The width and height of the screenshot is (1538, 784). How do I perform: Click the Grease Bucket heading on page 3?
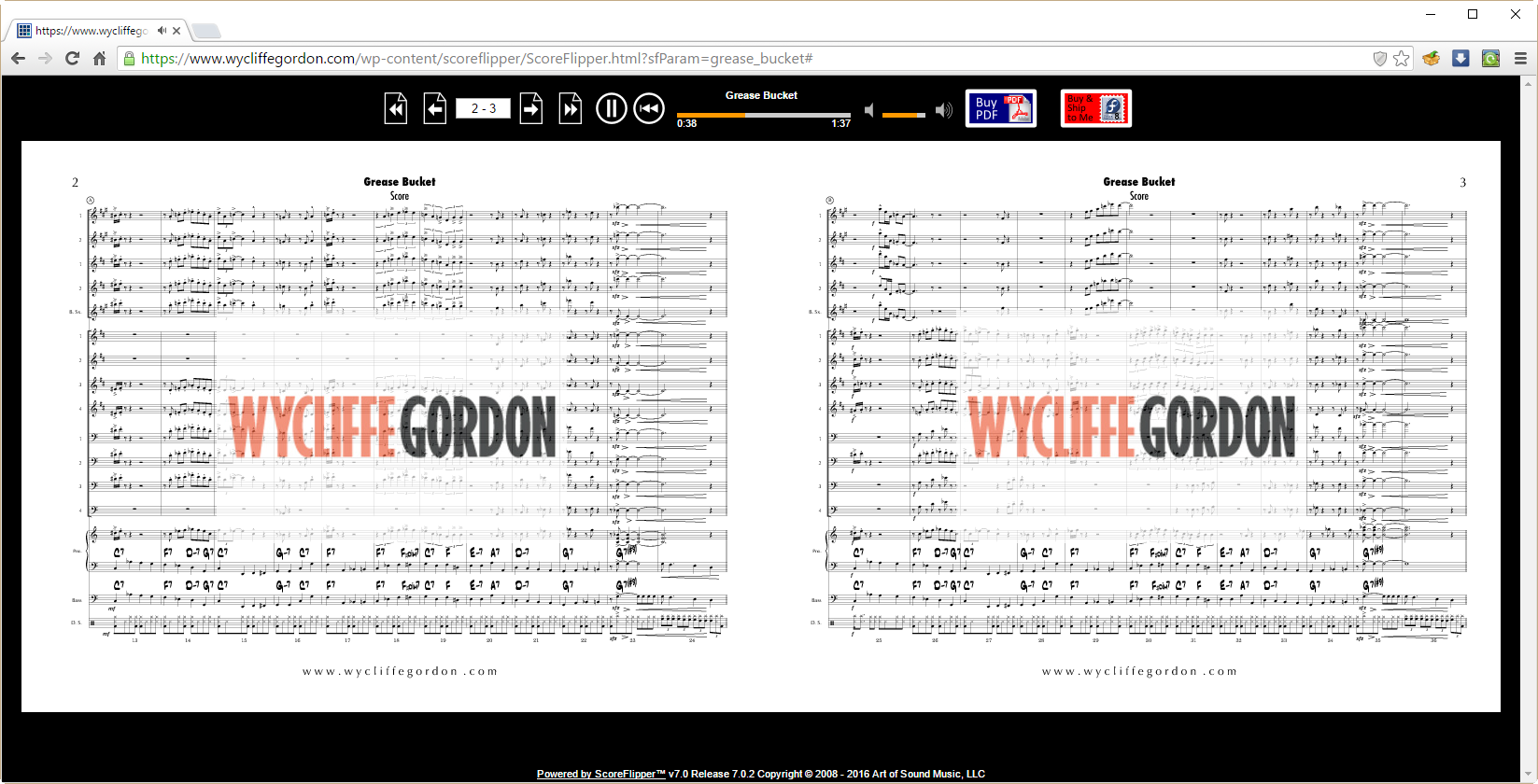coord(1139,182)
